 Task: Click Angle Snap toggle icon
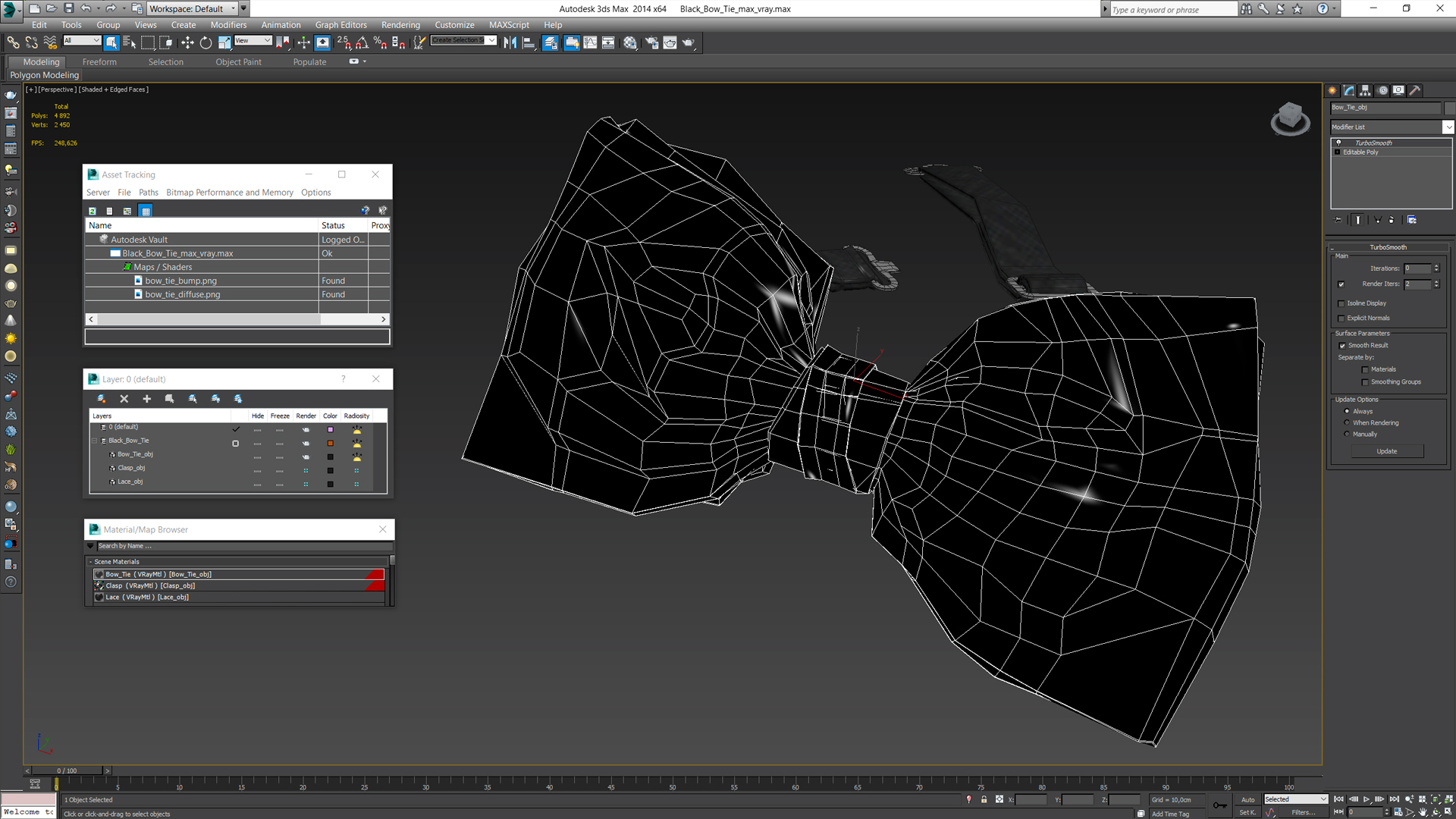(x=362, y=43)
